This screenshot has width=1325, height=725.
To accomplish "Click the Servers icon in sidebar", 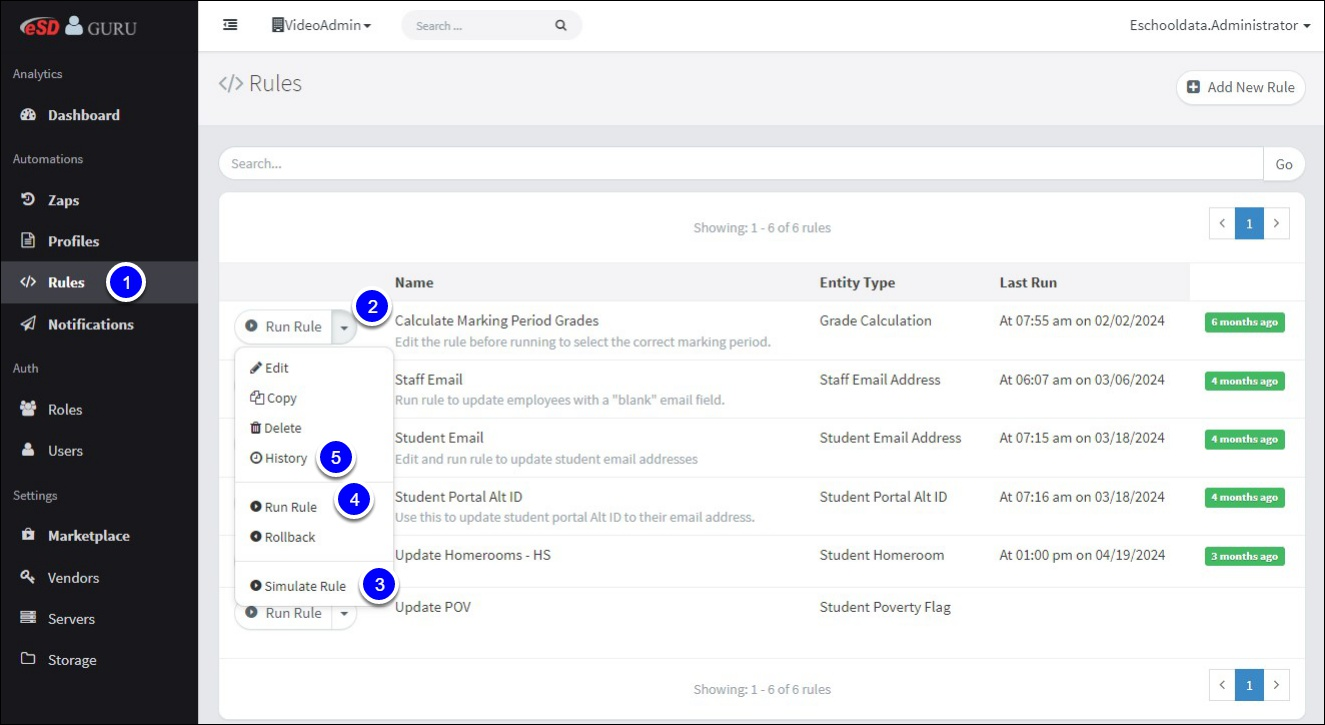I will 28,618.
